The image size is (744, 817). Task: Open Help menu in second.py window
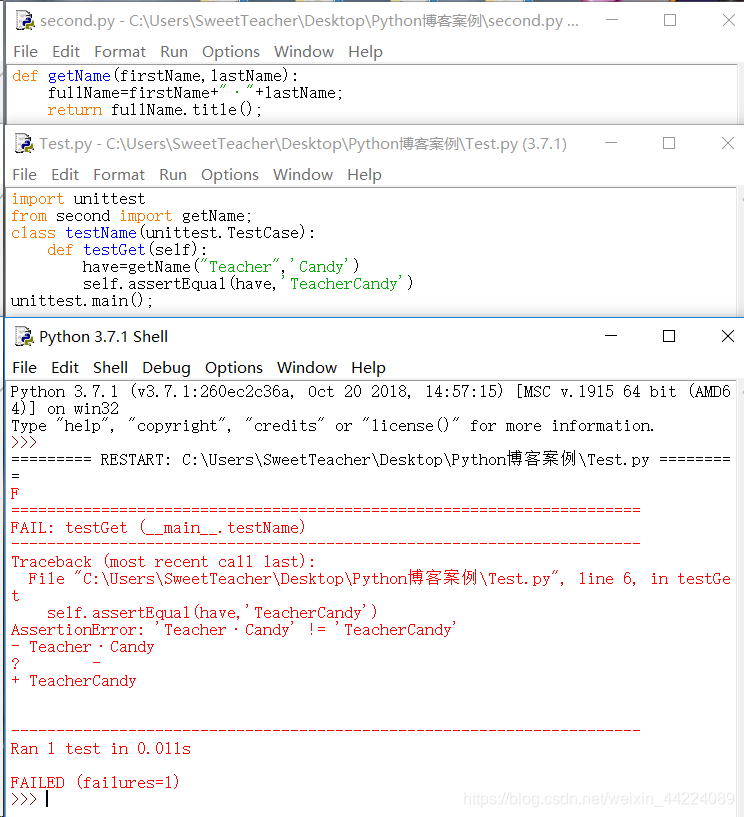coord(365,52)
